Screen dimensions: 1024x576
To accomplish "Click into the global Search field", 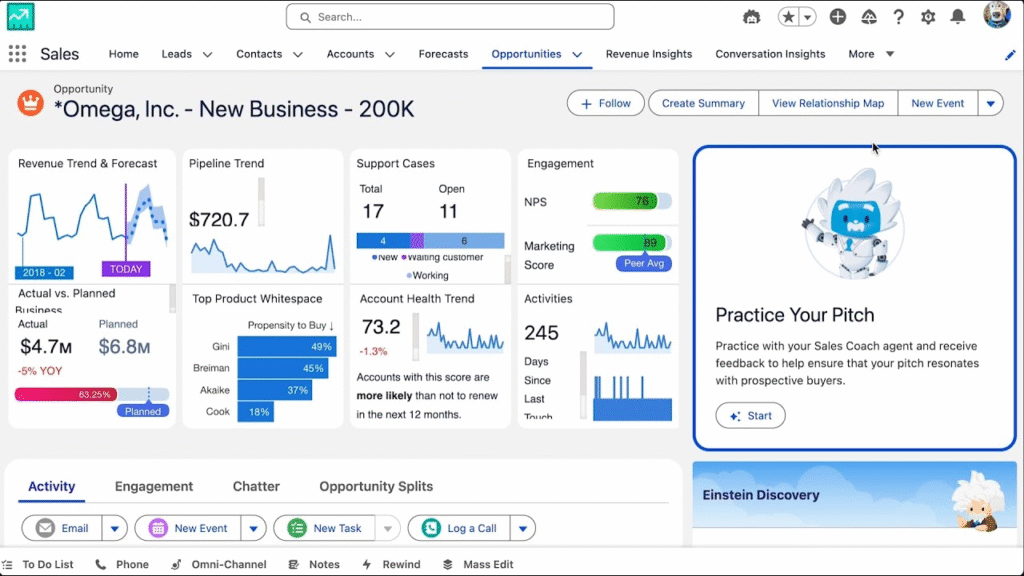I will pyautogui.click(x=450, y=17).
